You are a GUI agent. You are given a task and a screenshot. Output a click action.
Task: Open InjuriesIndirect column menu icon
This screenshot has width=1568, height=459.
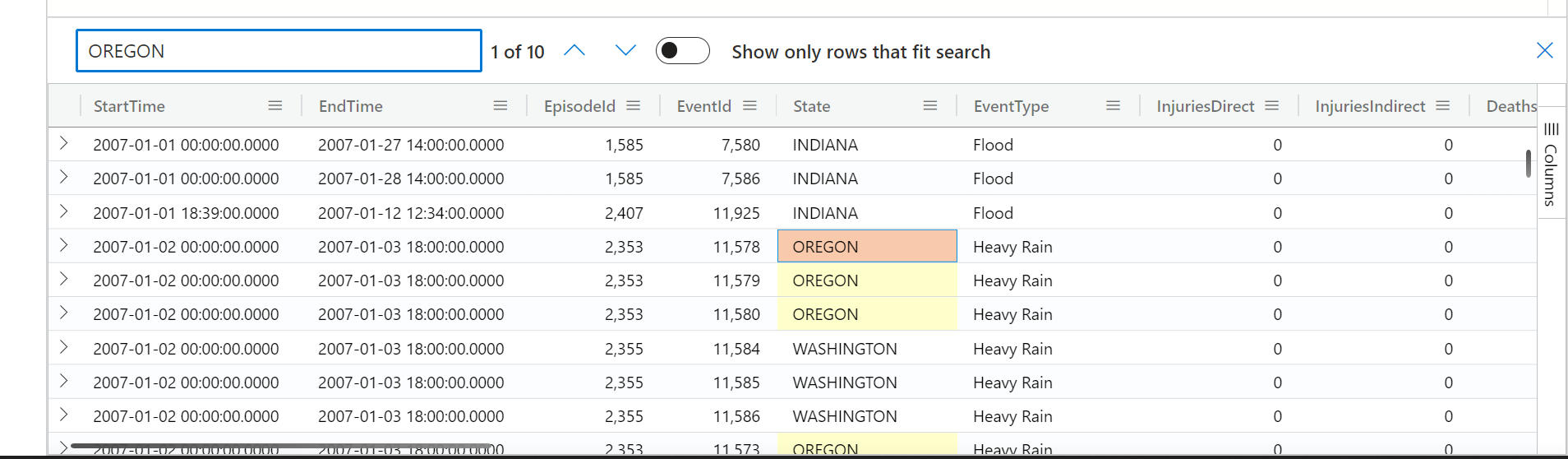pos(1443,106)
